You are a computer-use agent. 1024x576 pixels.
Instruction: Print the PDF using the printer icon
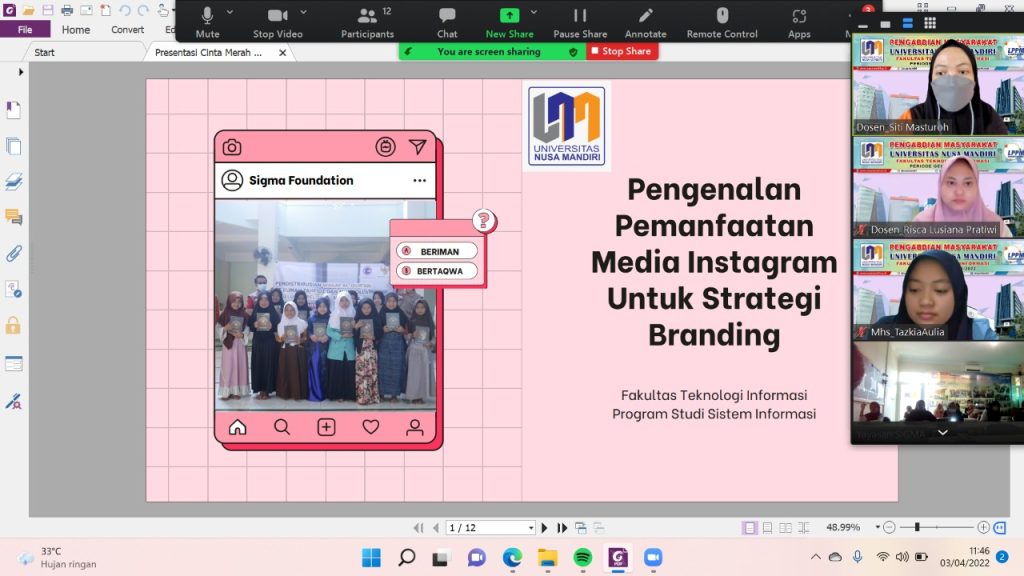coord(67,10)
